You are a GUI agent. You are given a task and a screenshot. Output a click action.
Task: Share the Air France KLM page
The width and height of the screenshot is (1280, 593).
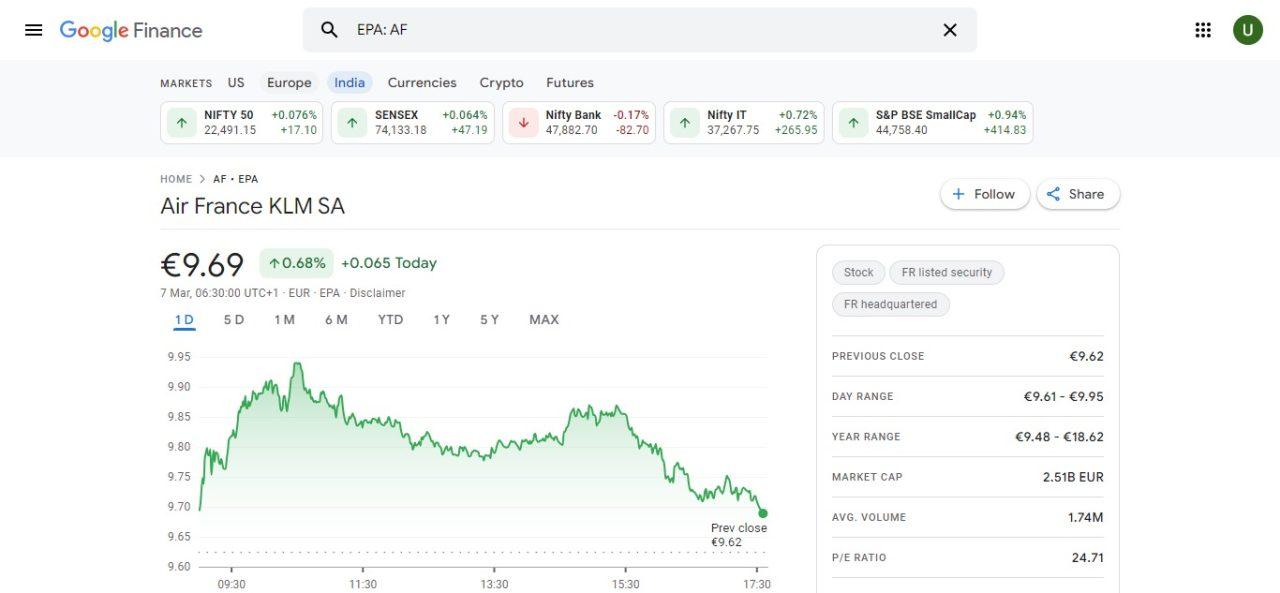pos(1078,194)
